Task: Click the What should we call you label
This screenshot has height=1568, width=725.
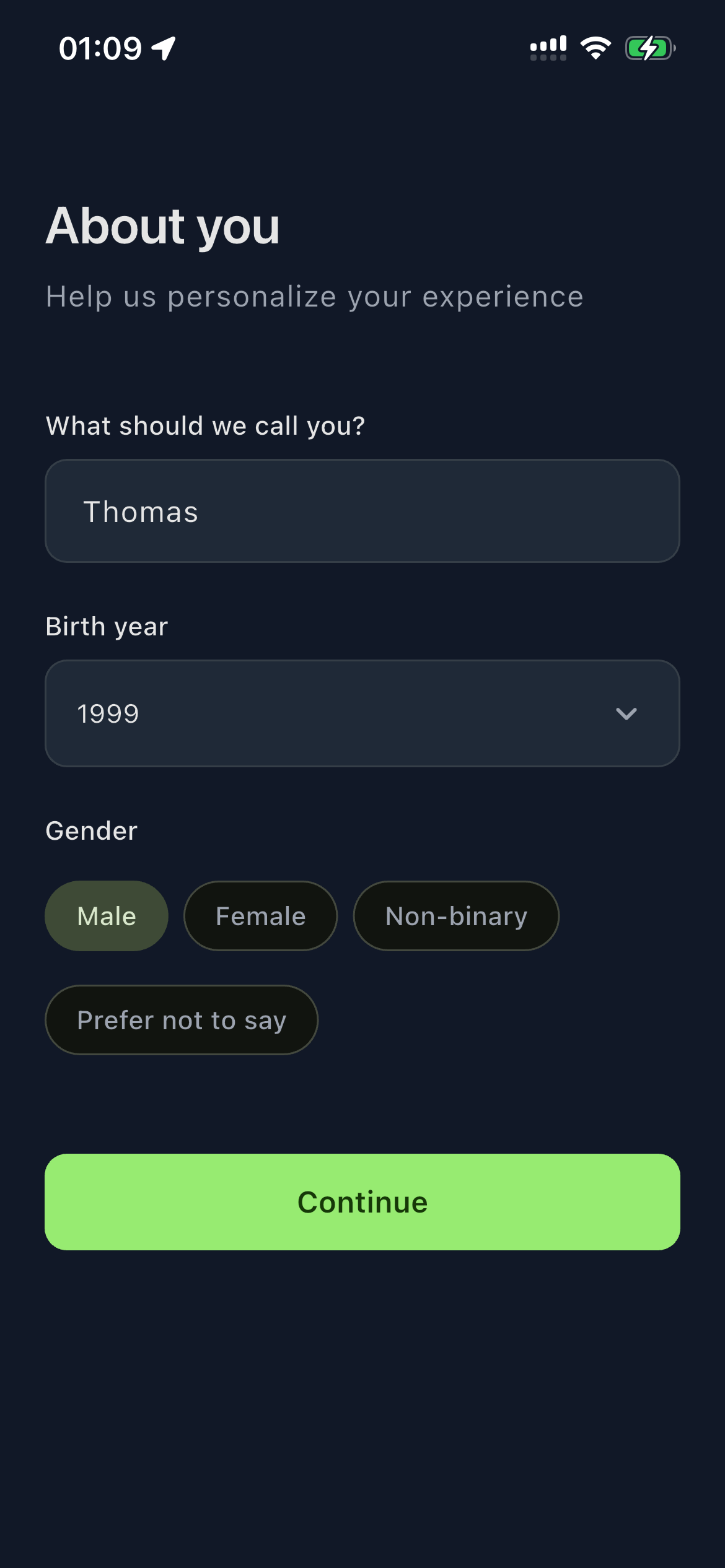Action: point(205,426)
